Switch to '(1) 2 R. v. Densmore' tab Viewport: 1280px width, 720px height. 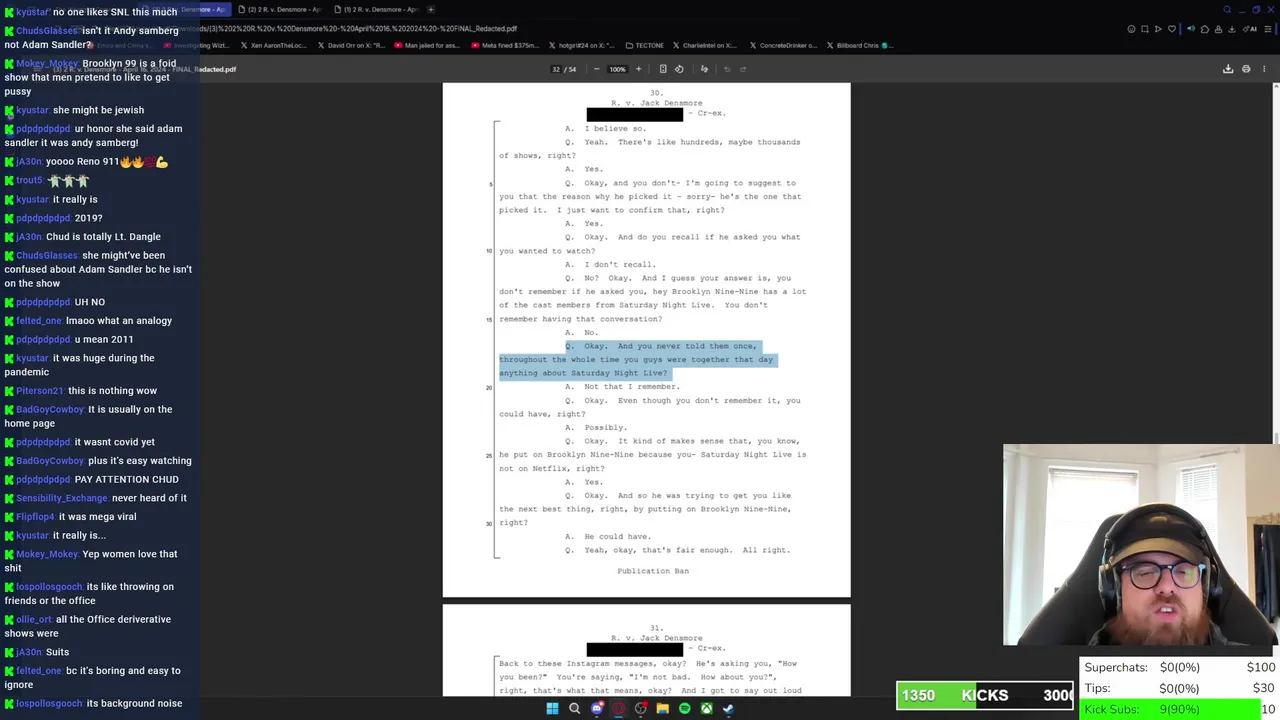pyautogui.click(x=377, y=9)
